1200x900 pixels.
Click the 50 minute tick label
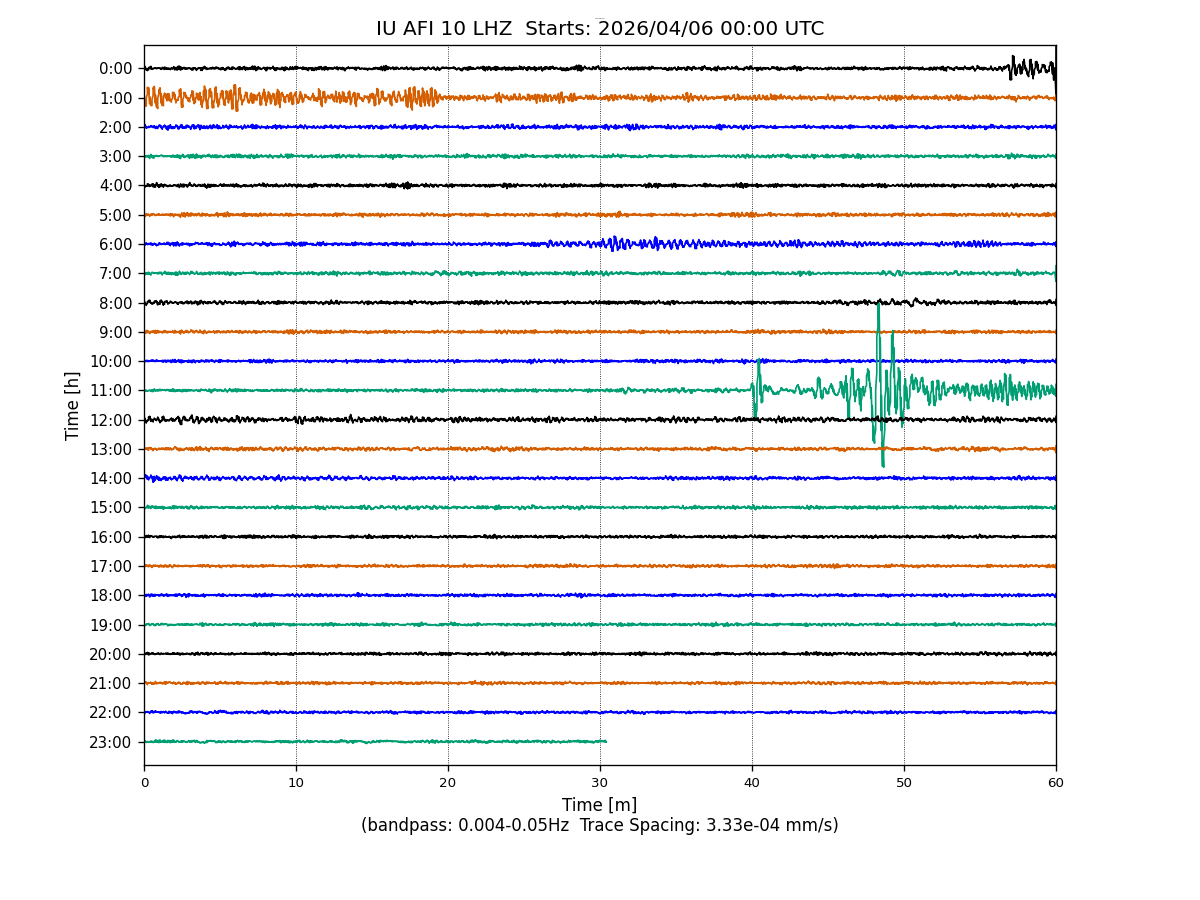(x=904, y=783)
